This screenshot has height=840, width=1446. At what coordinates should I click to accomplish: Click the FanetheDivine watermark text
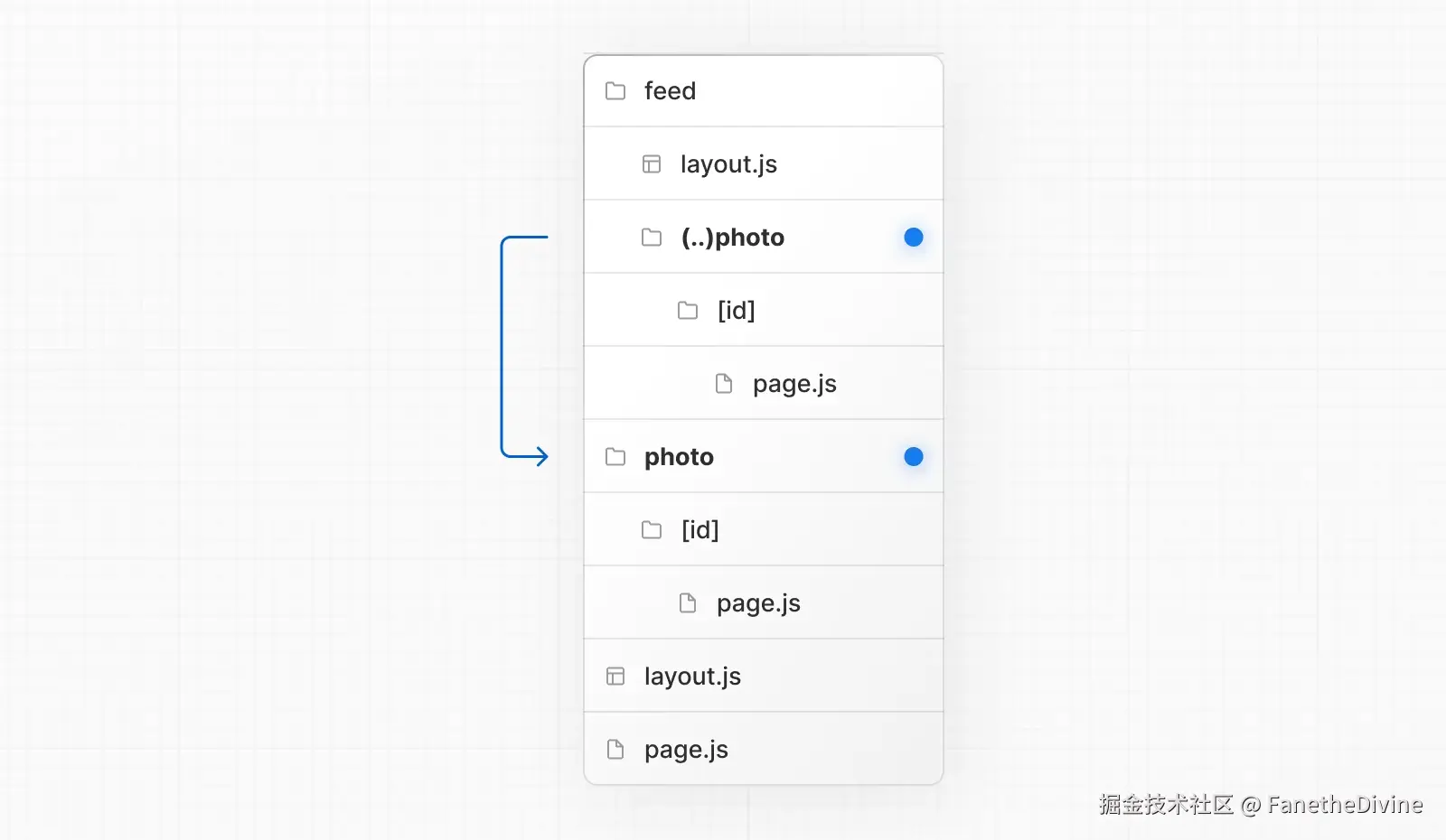click(x=1345, y=805)
